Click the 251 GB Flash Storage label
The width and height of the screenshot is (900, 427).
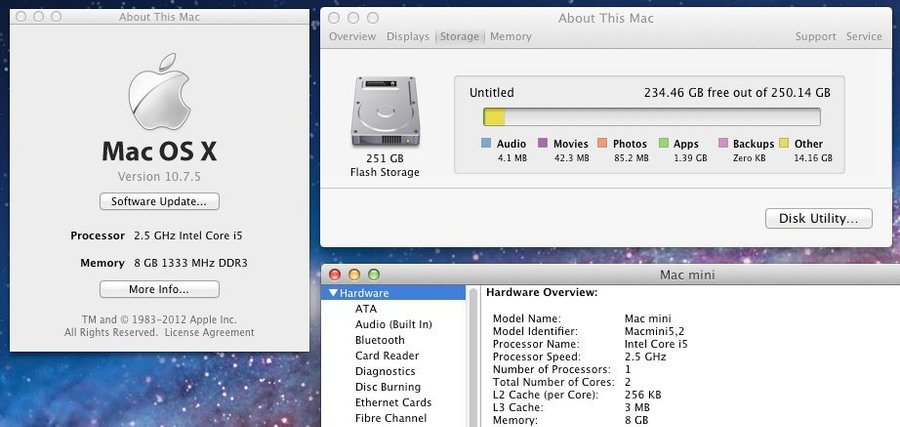385,165
